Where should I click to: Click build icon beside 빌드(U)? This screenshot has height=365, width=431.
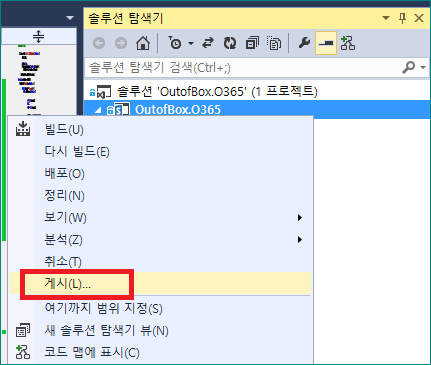tap(23, 129)
